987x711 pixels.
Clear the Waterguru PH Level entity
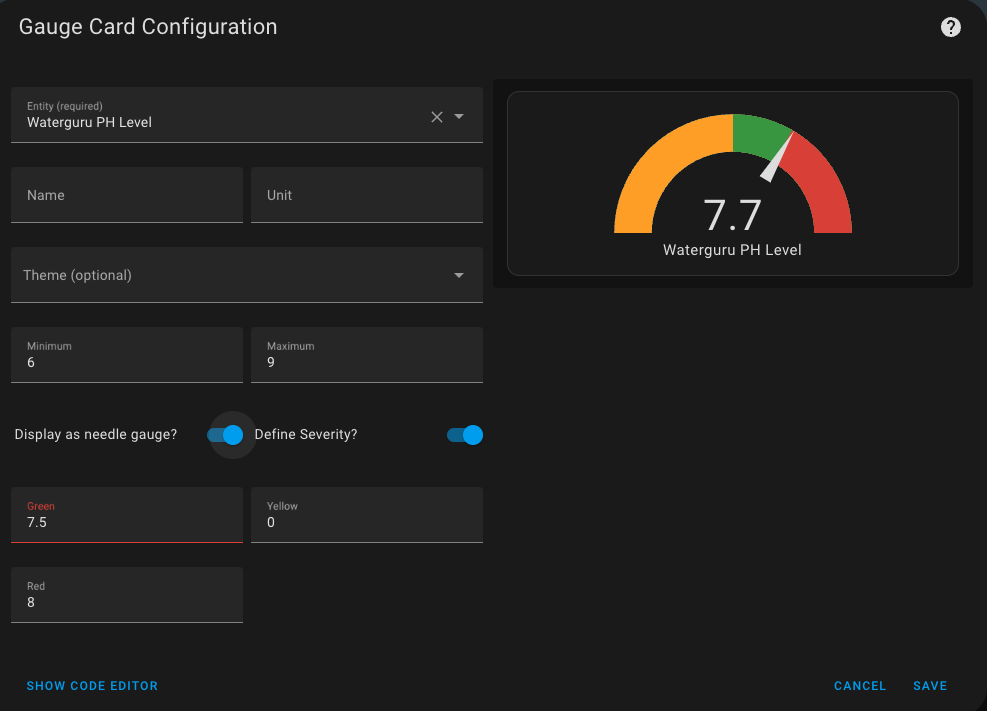[436, 116]
